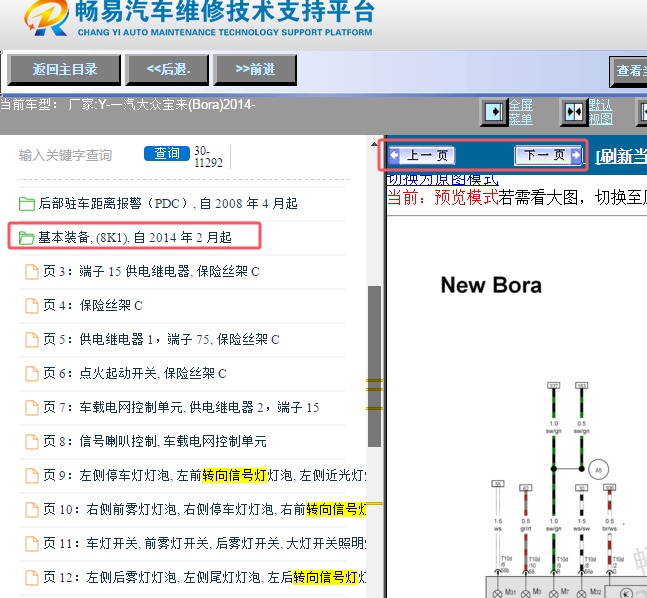The width and height of the screenshot is (647, 598).
Task: Click the open folder icon of 基本装备
Action: click(27, 238)
